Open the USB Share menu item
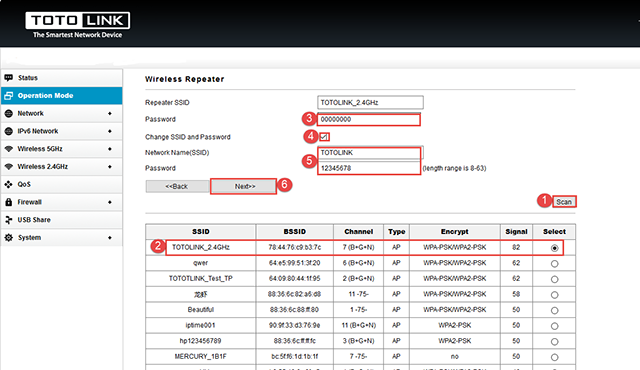This screenshot has height=370, width=640. click(x=61, y=220)
